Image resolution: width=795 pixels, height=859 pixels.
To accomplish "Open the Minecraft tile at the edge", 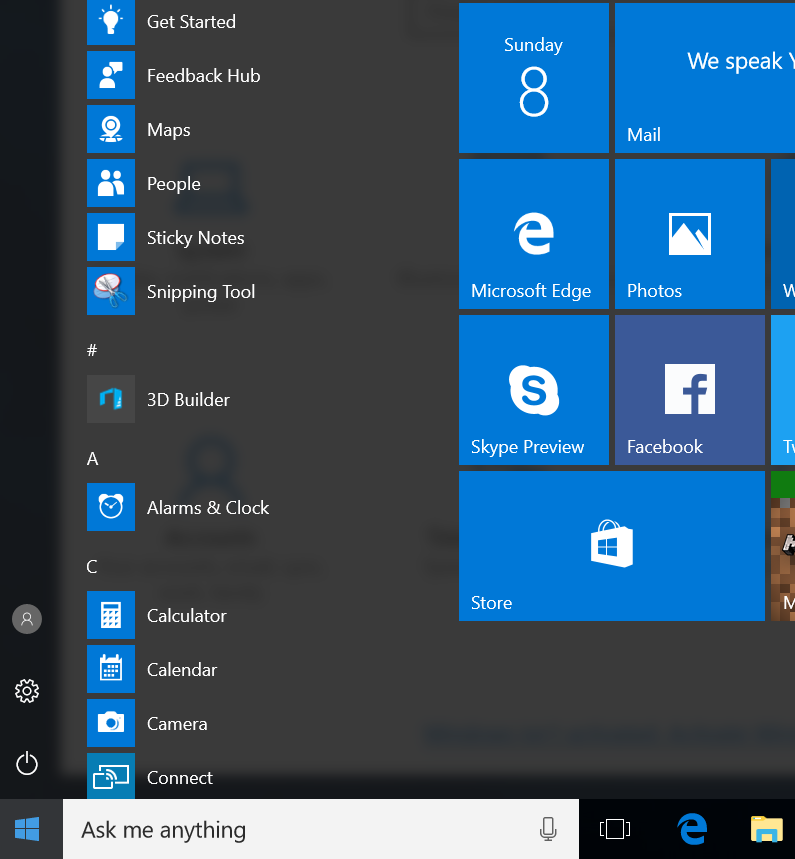I will [783, 546].
